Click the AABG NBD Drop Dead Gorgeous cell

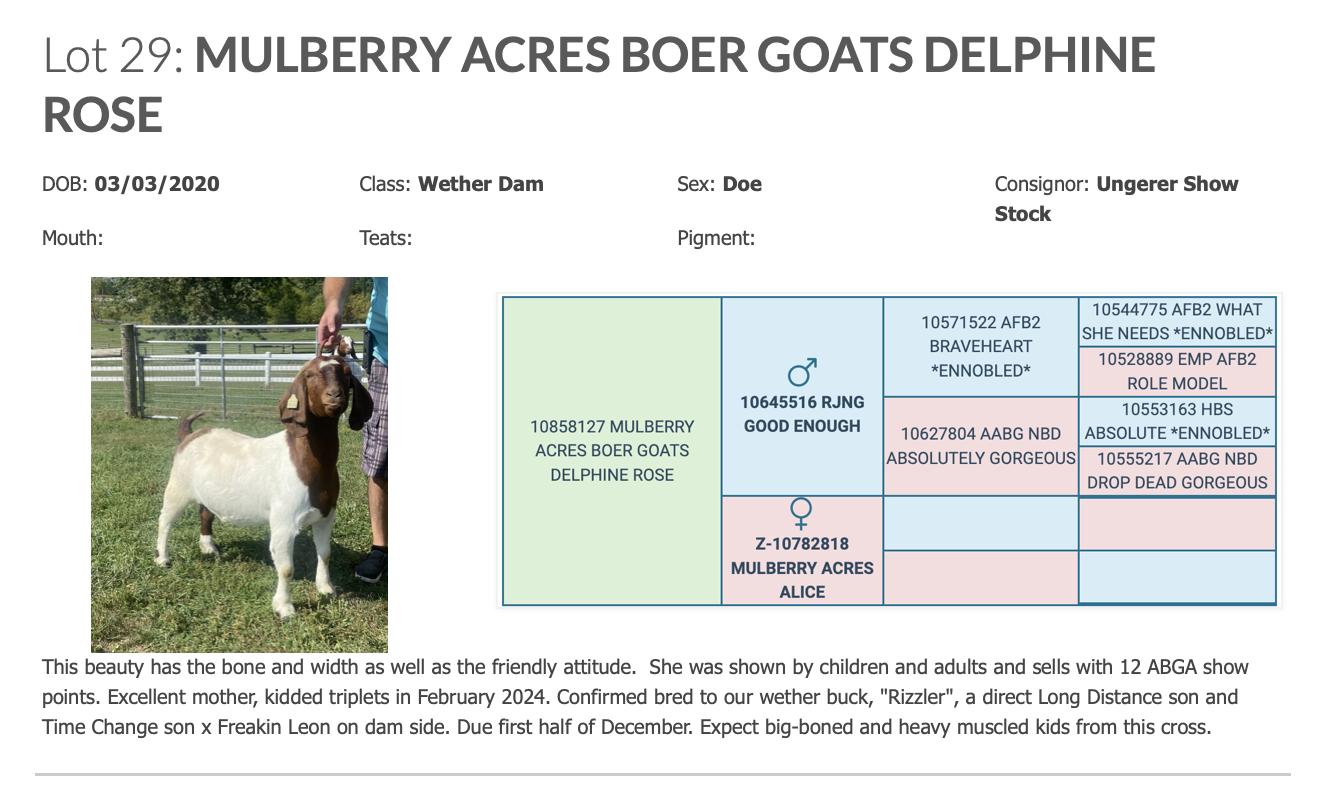click(x=1177, y=471)
